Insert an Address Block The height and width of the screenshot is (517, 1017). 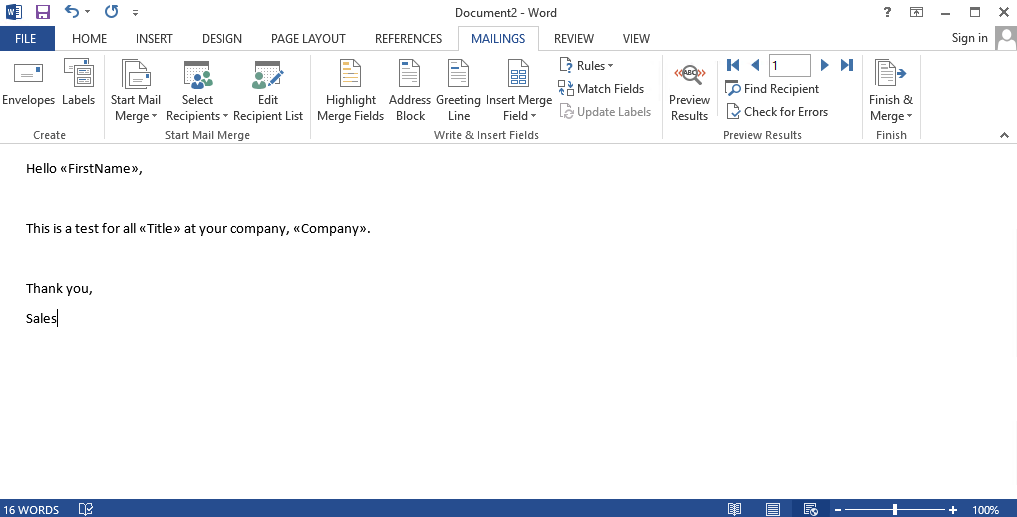point(410,90)
